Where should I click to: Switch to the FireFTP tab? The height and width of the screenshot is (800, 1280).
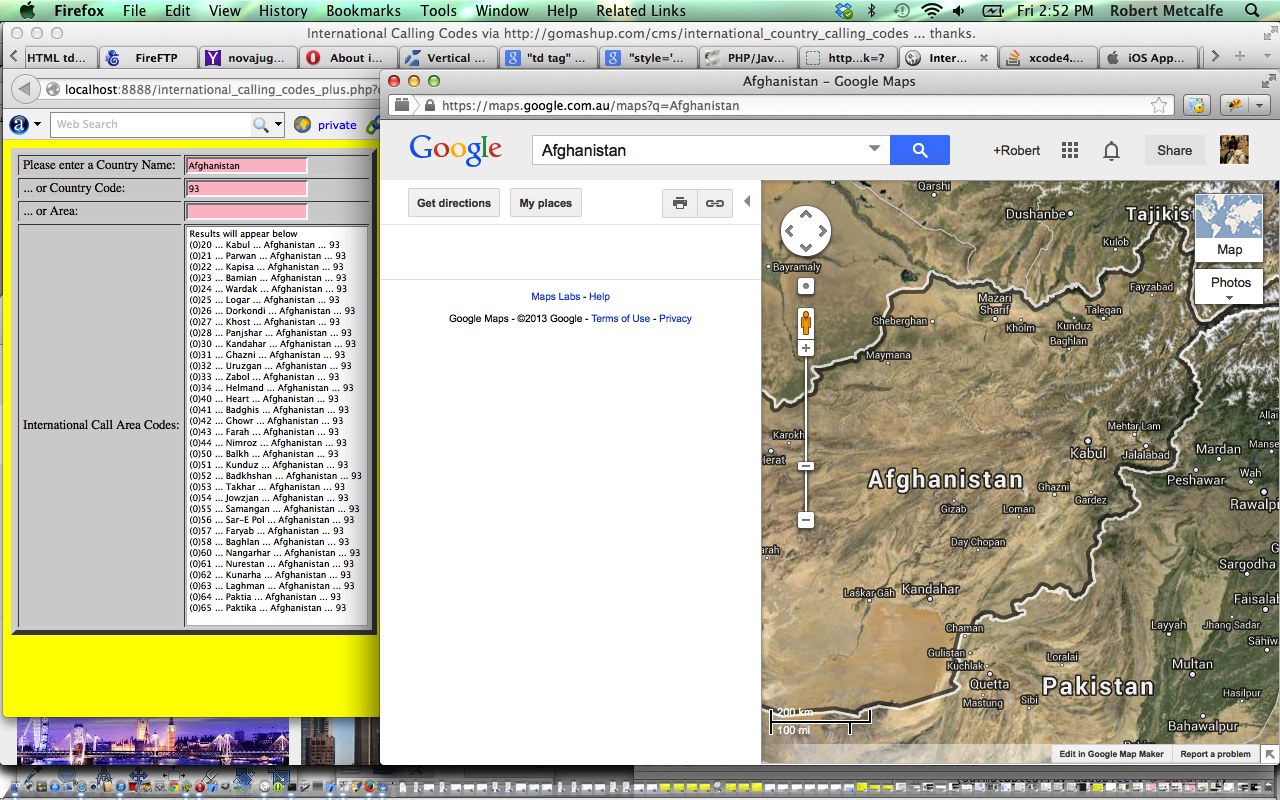tap(148, 58)
